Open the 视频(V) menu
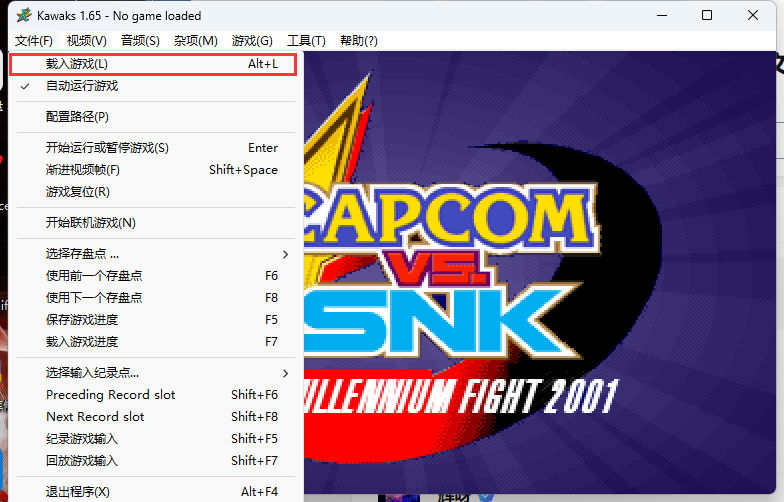Viewport: 784px width, 502px height. tap(87, 41)
